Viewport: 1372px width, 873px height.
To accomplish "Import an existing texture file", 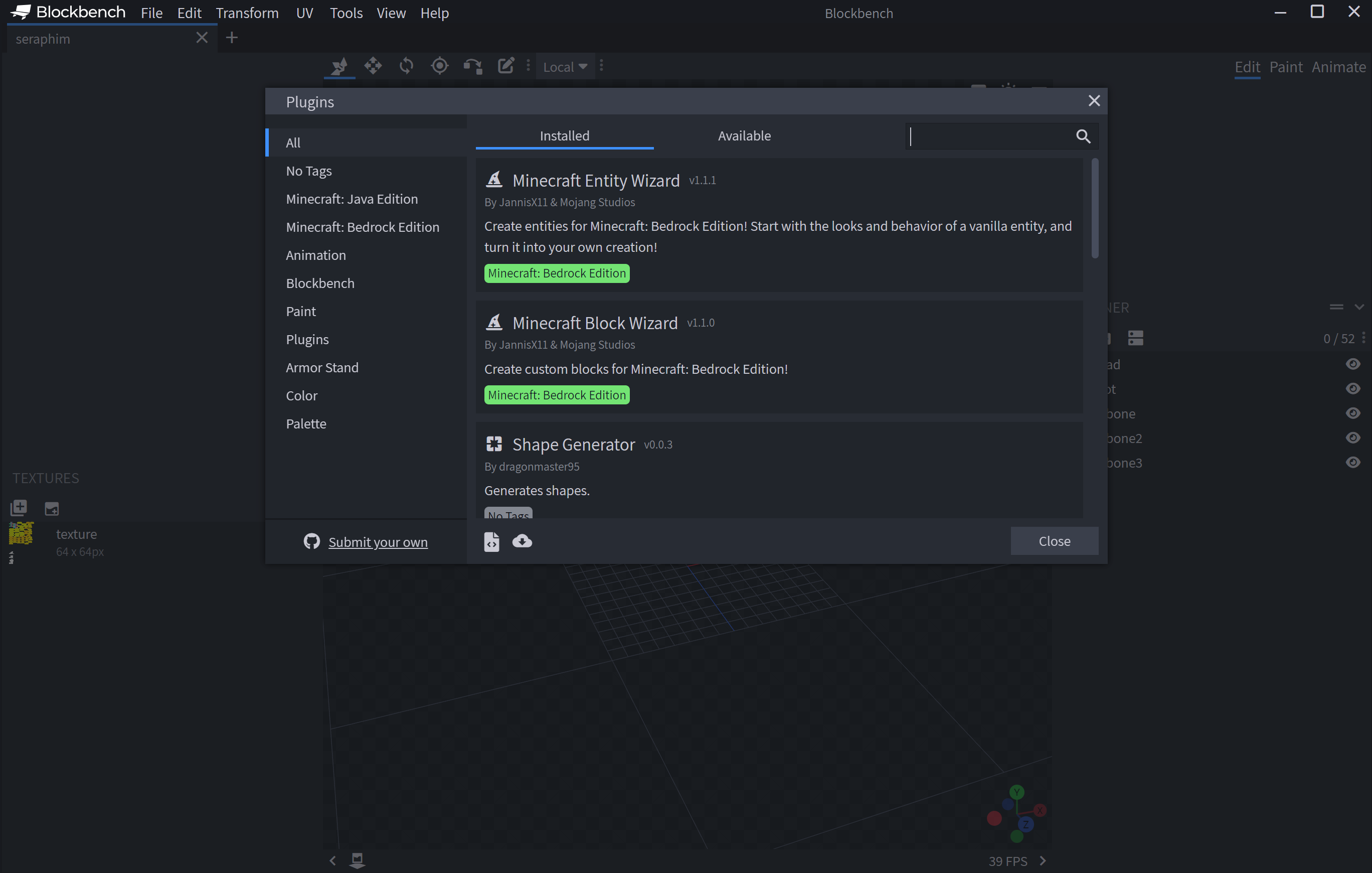I will (51, 508).
